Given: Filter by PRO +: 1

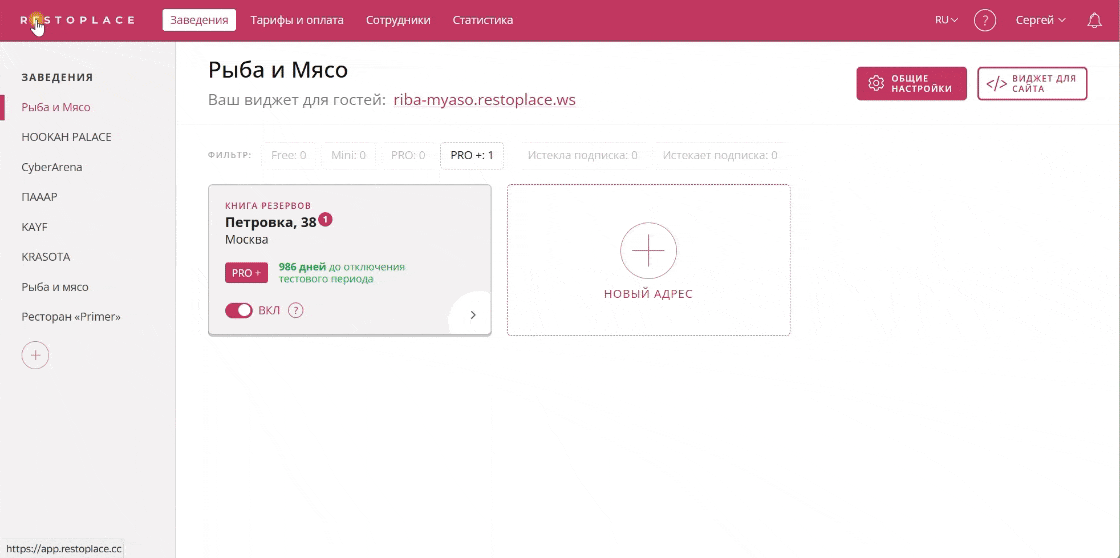Looking at the screenshot, I should tap(472, 155).
